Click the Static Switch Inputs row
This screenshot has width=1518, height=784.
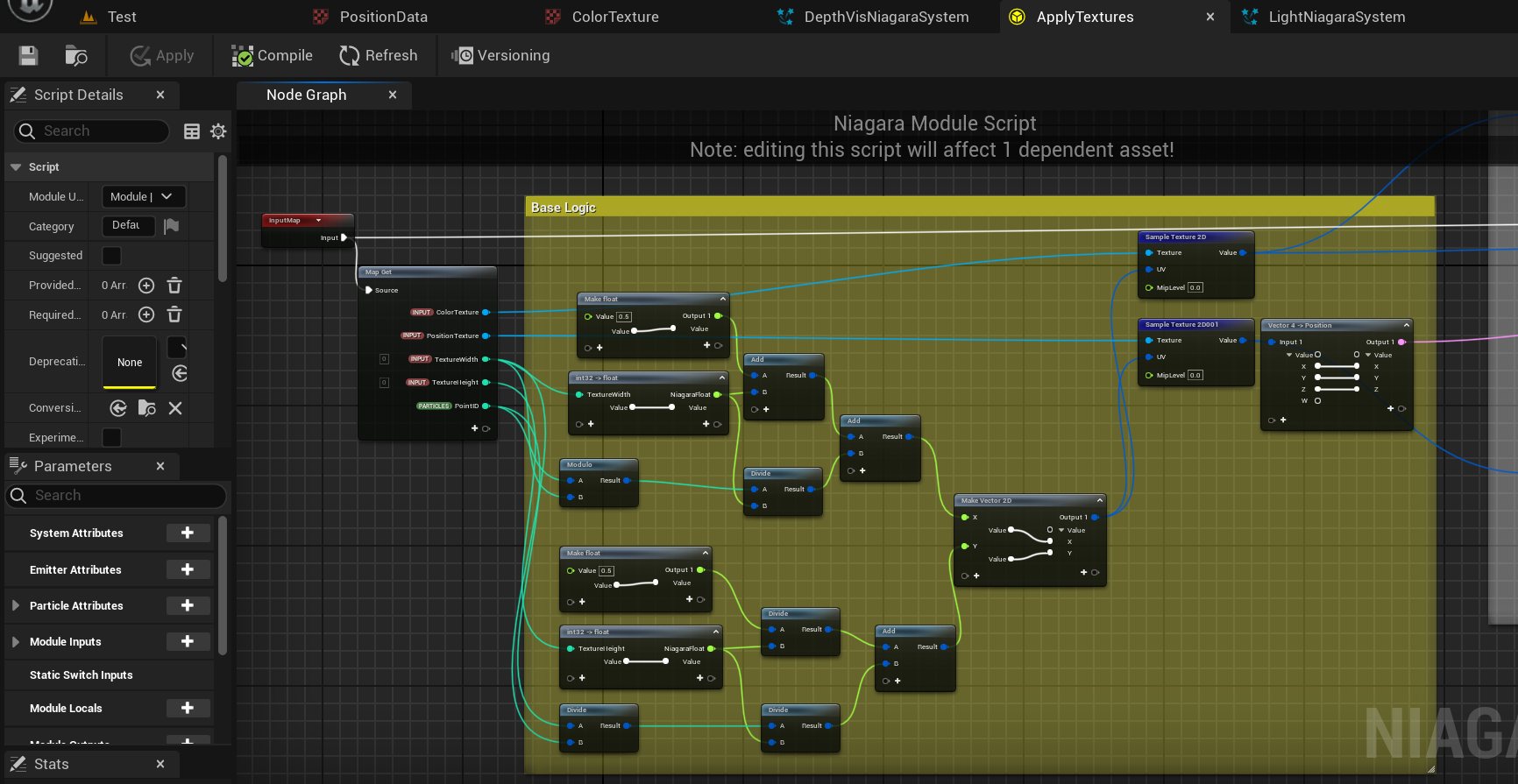tap(109, 675)
